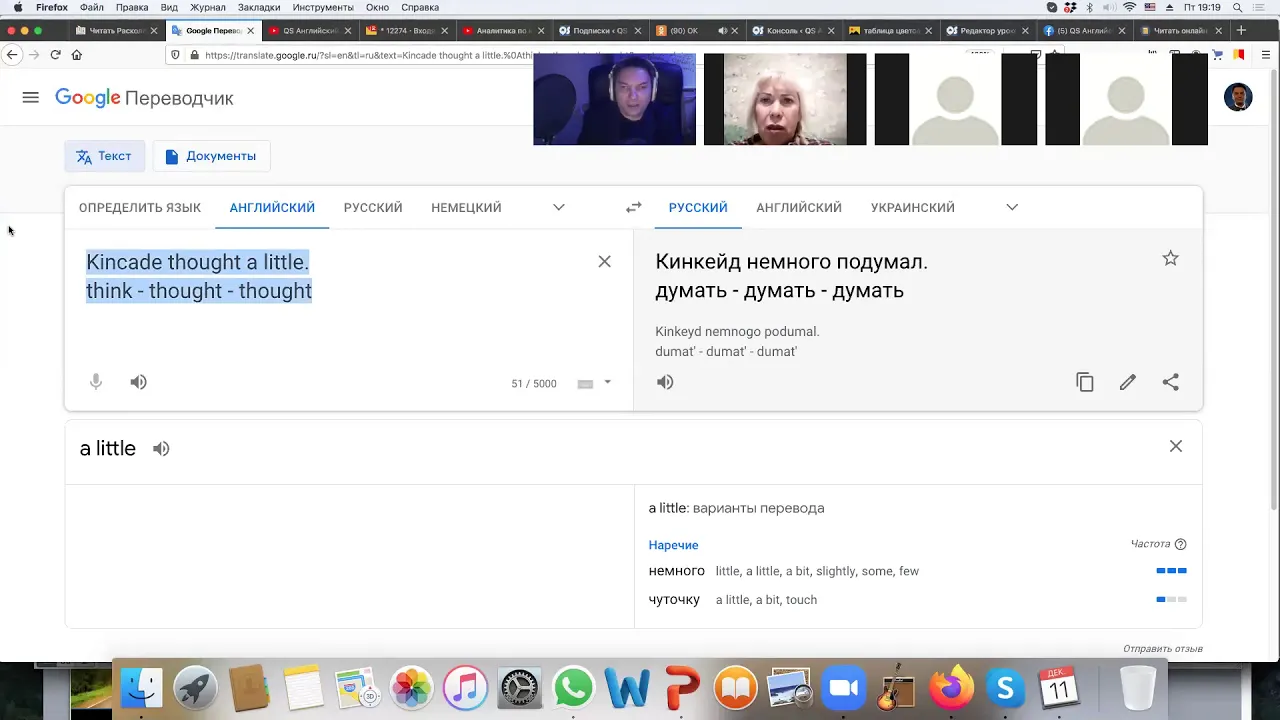The height and width of the screenshot is (720, 1280).
Task: Open the Google account avatar
Action: 1238,97
